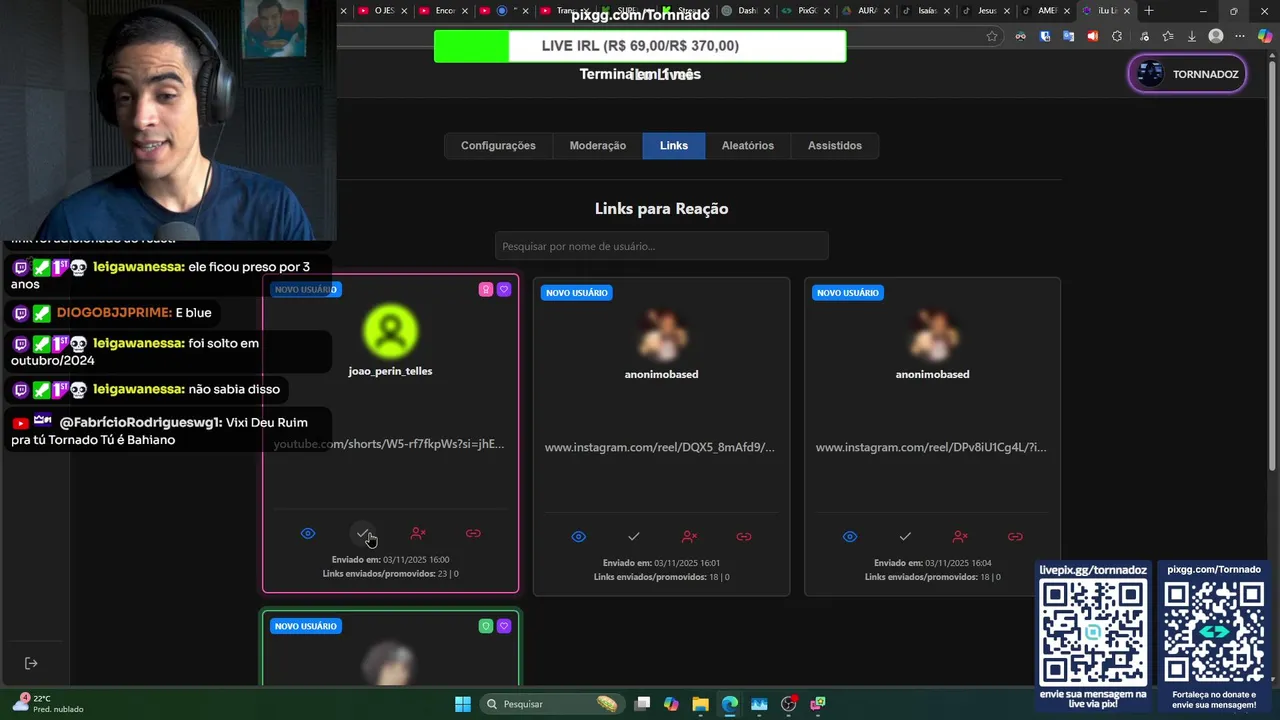View the 16:04 anonimobased link with the eye icon

850,537
